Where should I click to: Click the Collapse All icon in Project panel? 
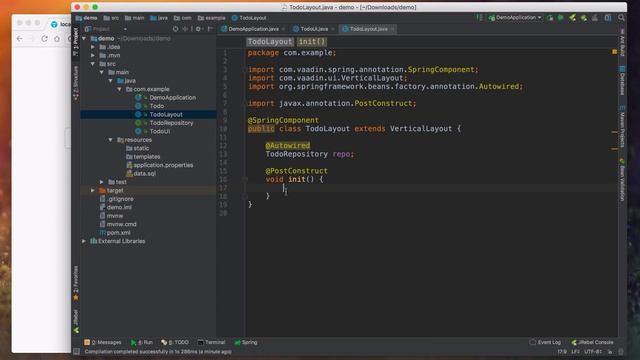(x=185, y=29)
